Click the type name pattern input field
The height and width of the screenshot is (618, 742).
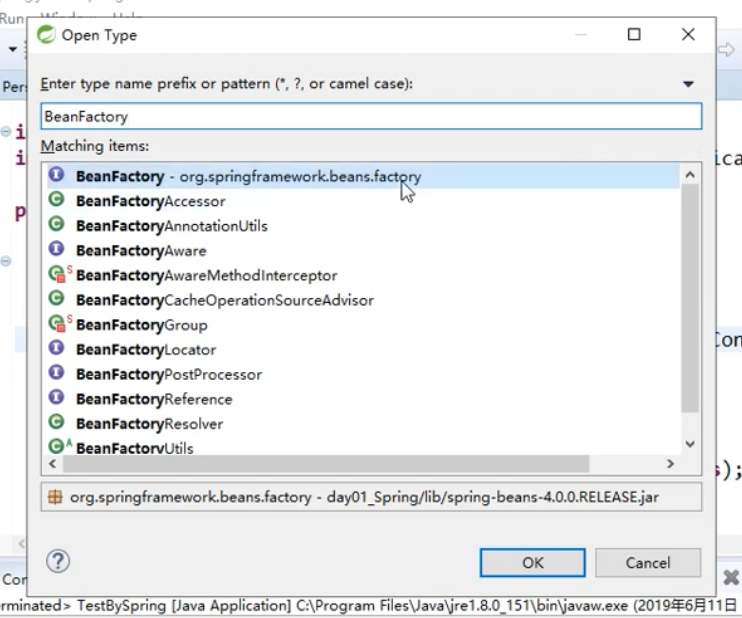(x=371, y=116)
